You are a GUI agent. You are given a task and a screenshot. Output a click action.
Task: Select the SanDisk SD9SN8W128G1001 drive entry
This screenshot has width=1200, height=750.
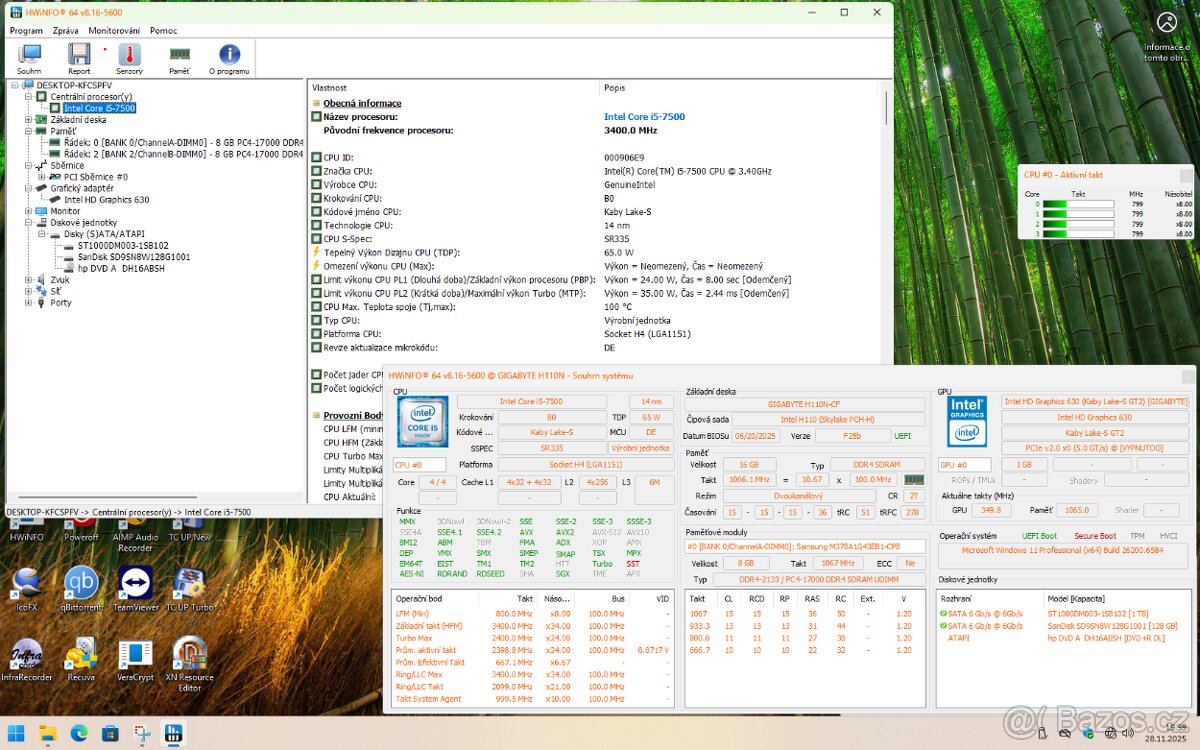[x=133, y=257]
